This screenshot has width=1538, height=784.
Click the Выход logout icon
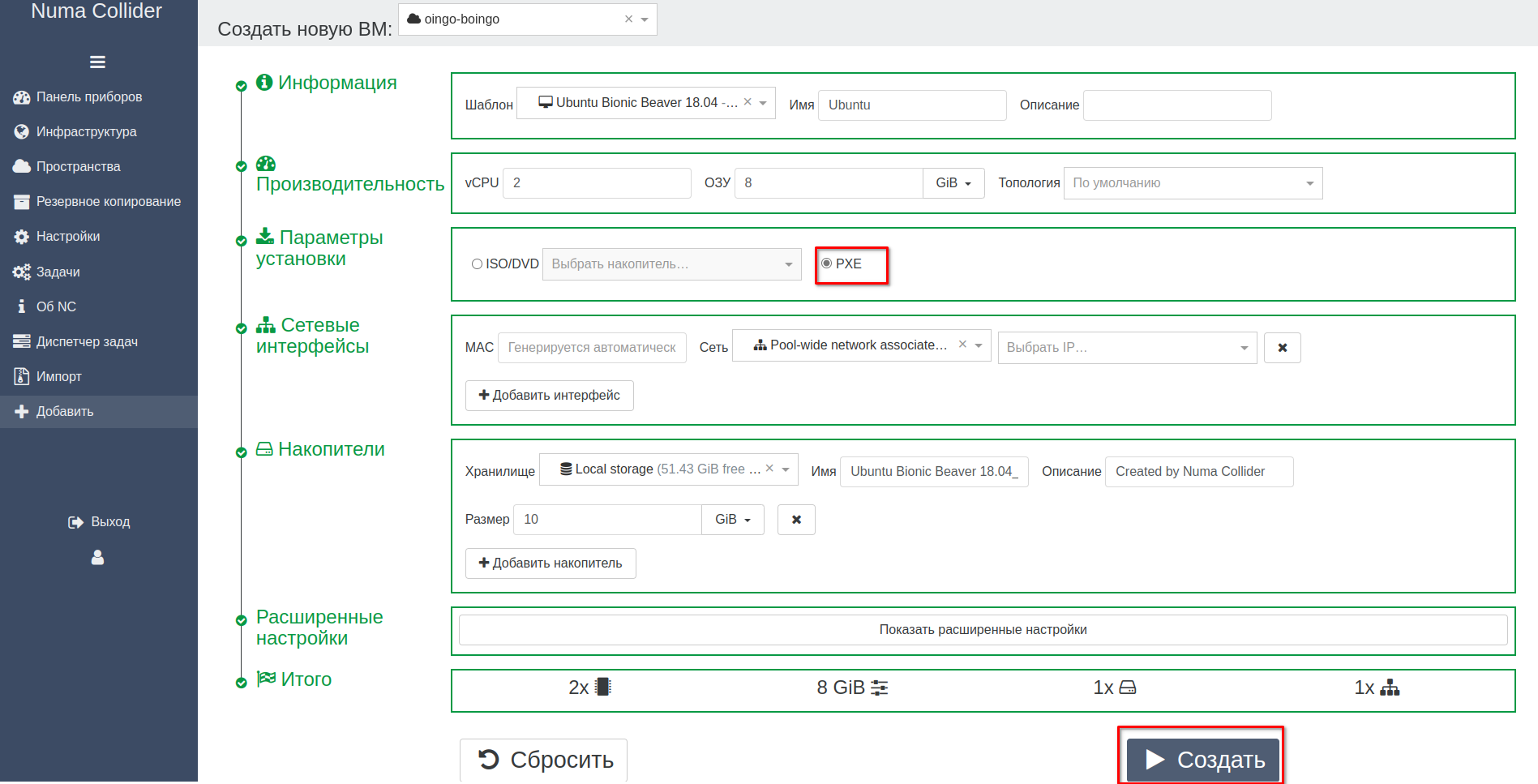point(75,522)
